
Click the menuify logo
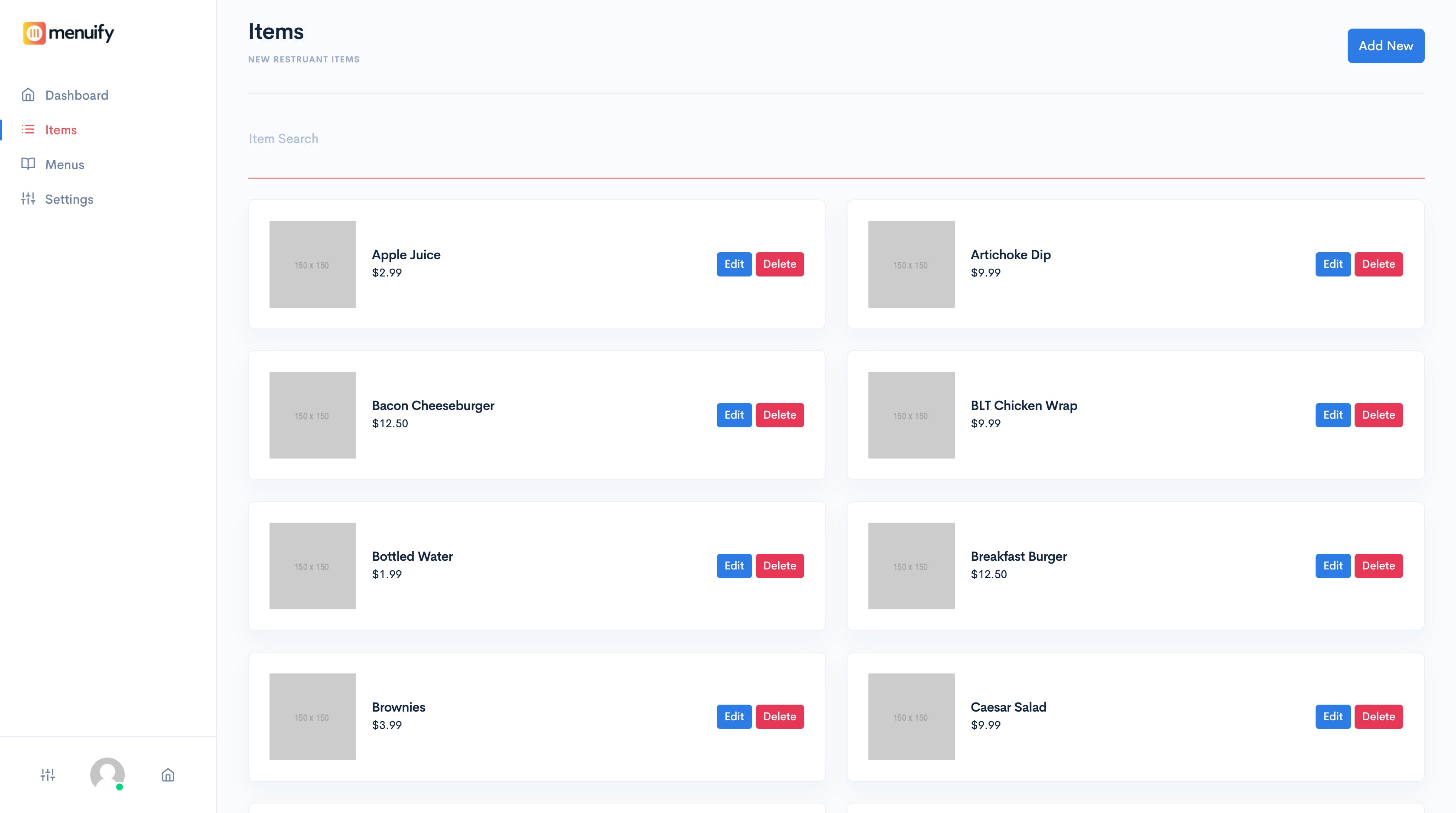click(x=68, y=33)
